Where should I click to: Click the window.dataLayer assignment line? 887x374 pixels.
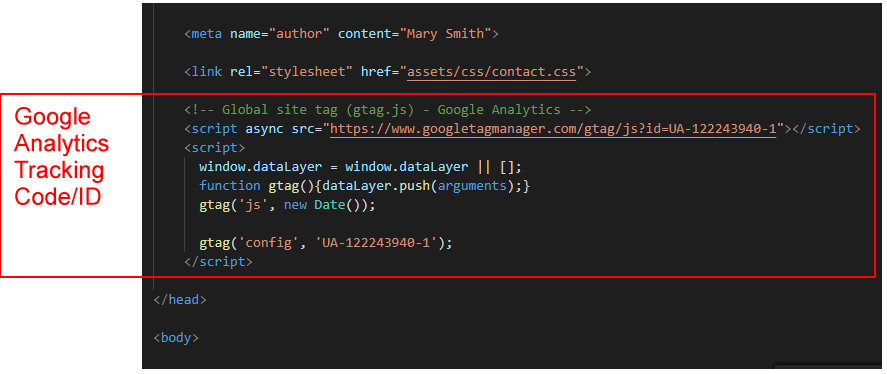(x=360, y=167)
